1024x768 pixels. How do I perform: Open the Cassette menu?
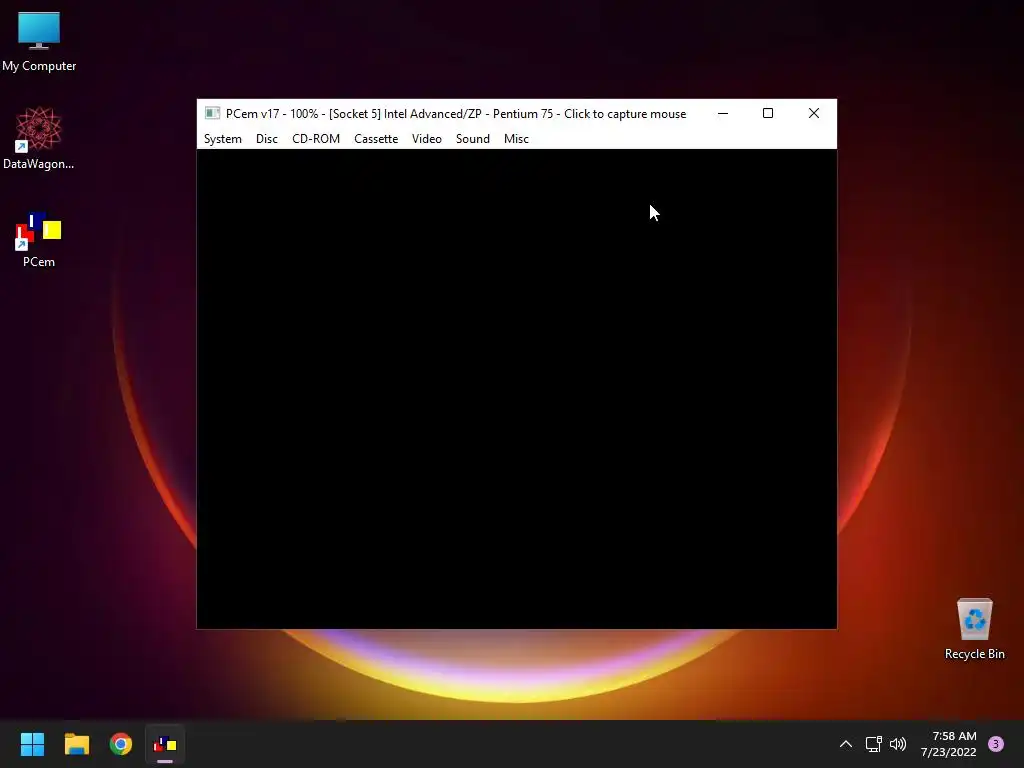(x=376, y=138)
